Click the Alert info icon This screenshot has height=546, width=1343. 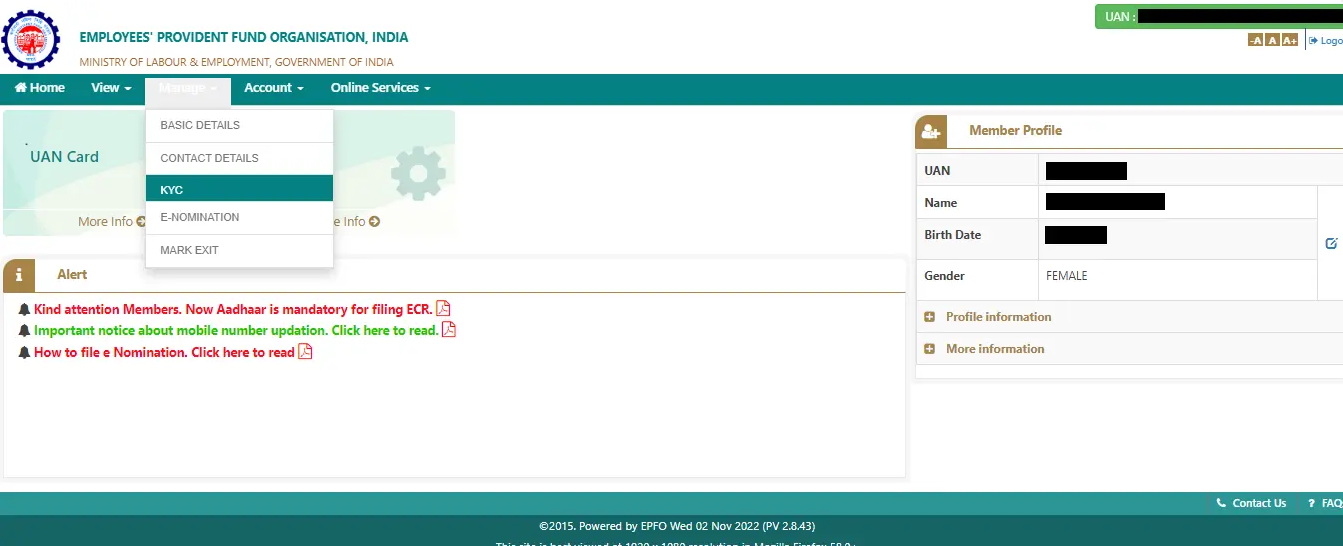18,275
